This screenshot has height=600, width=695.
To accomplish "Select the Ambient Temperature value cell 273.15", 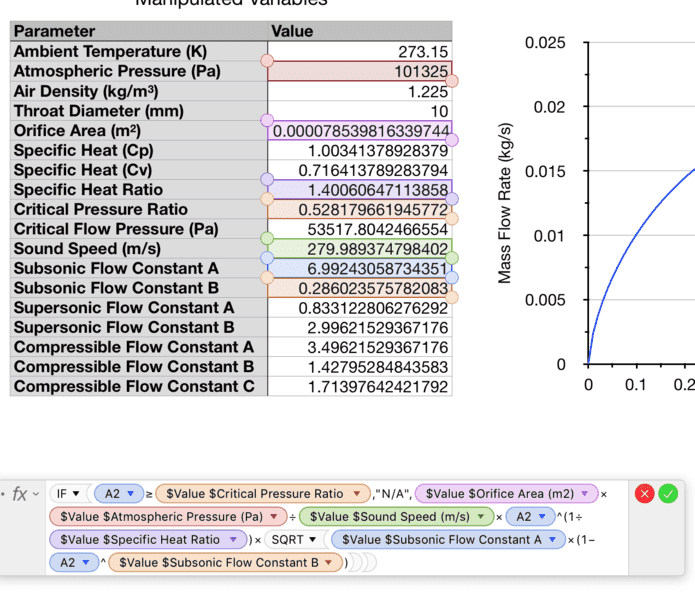I will coord(360,52).
